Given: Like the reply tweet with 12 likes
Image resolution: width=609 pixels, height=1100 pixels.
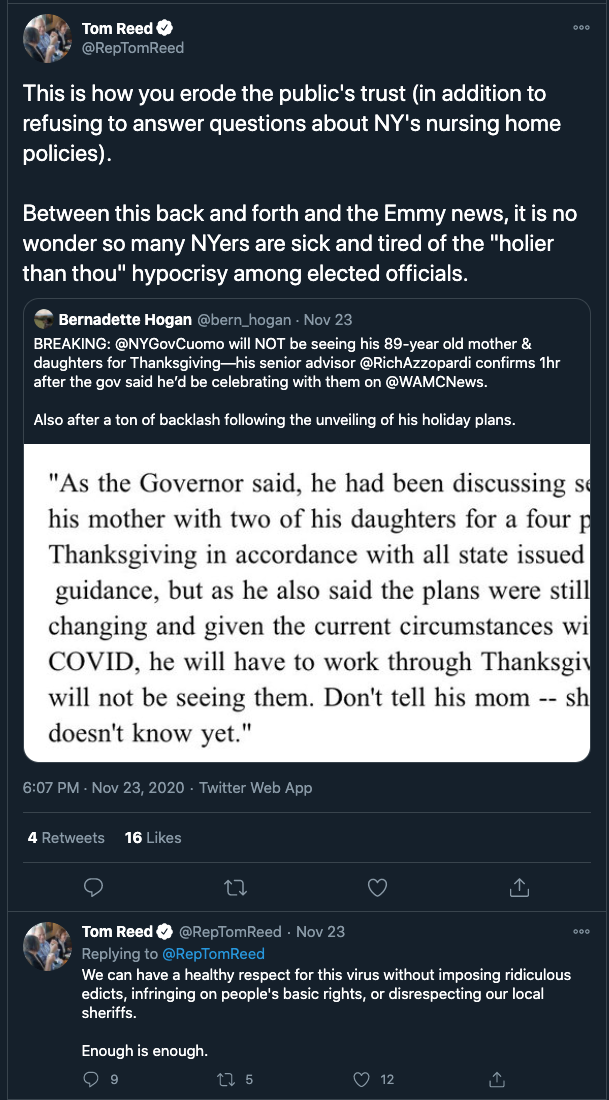Looking at the screenshot, I should 363,1079.
